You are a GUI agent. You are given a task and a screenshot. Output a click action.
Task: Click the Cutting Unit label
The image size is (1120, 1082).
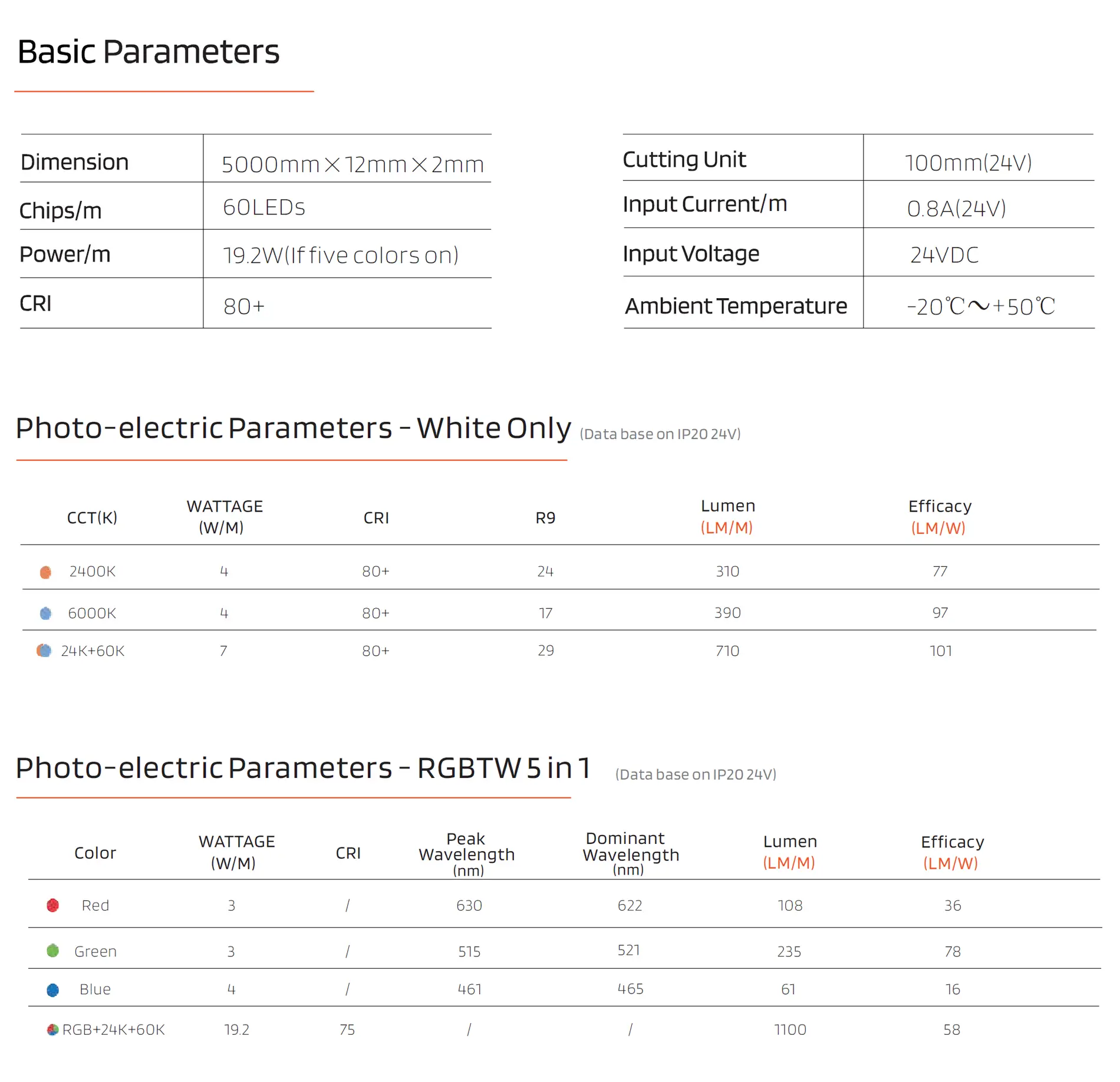(x=684, y=160)
